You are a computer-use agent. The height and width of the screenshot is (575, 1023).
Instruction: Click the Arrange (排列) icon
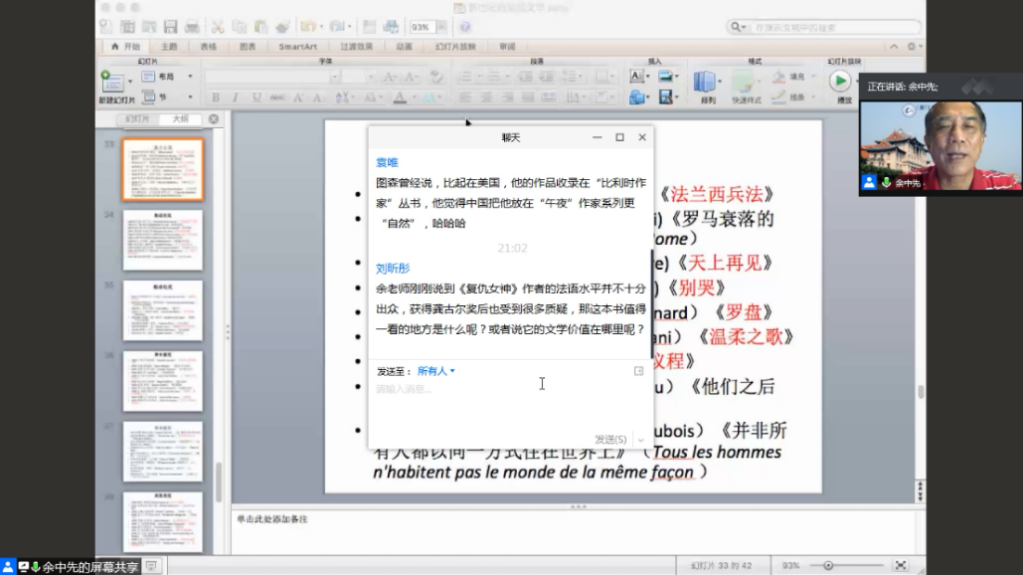click(x=707, y=82)
